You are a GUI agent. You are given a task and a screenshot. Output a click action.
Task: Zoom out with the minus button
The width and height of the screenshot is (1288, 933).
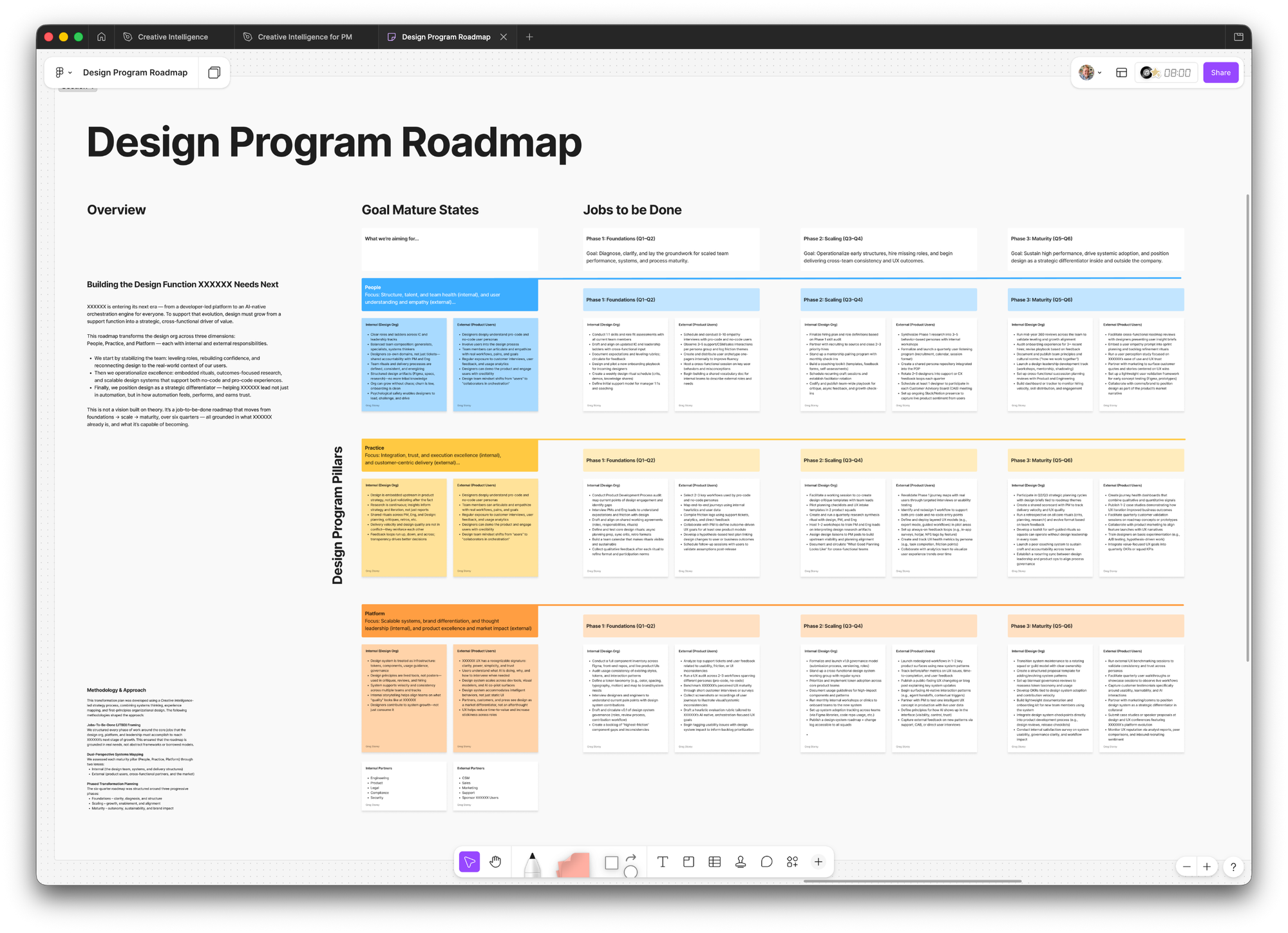(1186, 867)
